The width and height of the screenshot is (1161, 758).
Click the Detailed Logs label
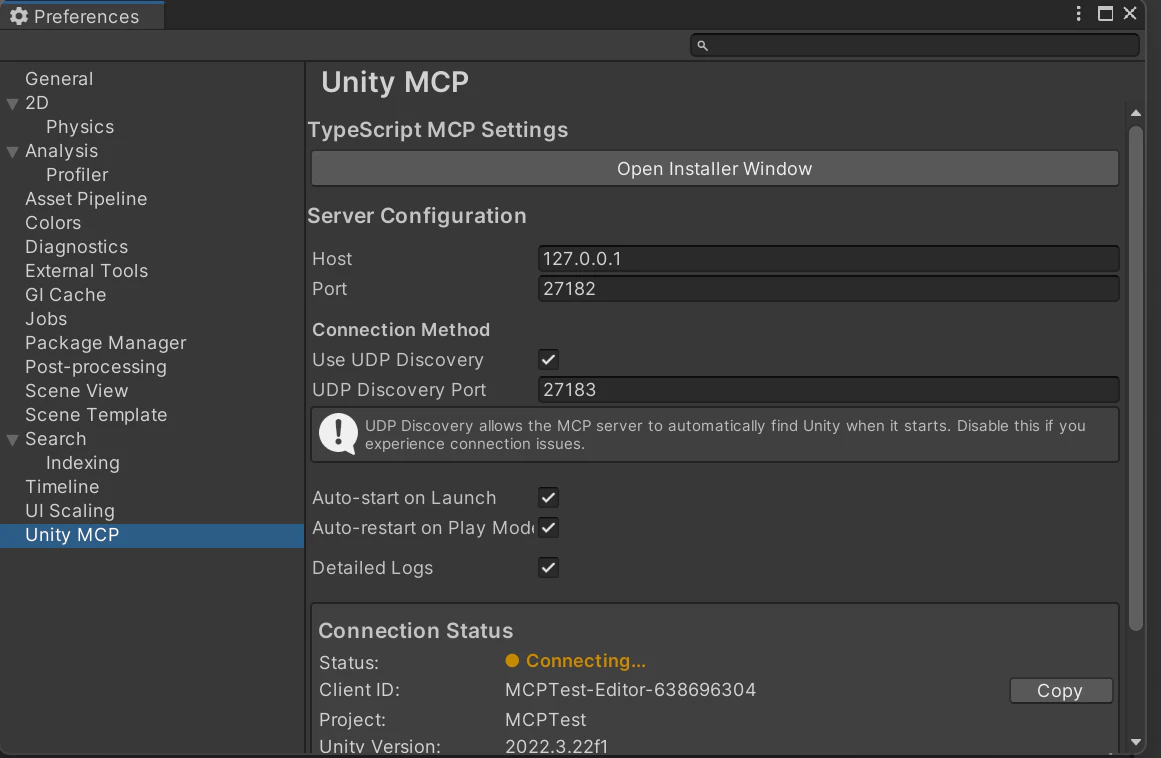tap(372, 568)
